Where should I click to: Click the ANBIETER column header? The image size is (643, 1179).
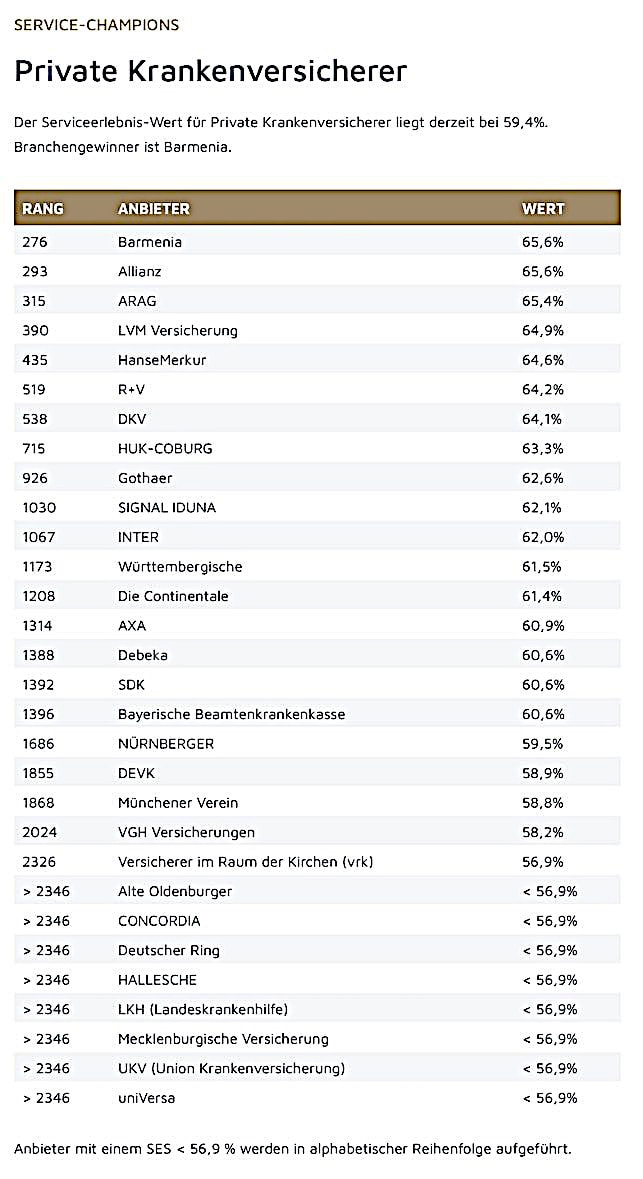tap(153, 209)
